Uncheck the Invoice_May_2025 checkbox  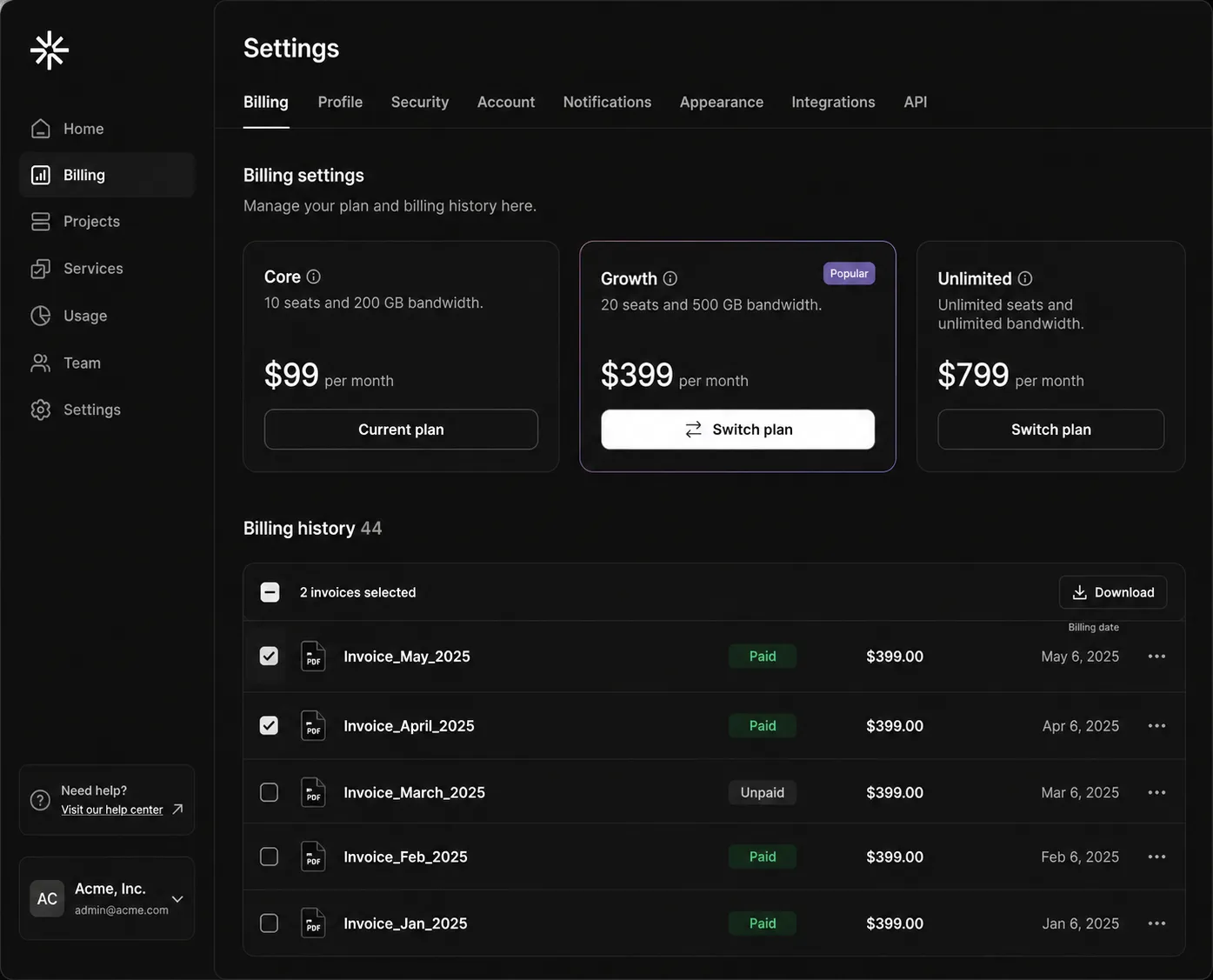(x=270, y=657)
